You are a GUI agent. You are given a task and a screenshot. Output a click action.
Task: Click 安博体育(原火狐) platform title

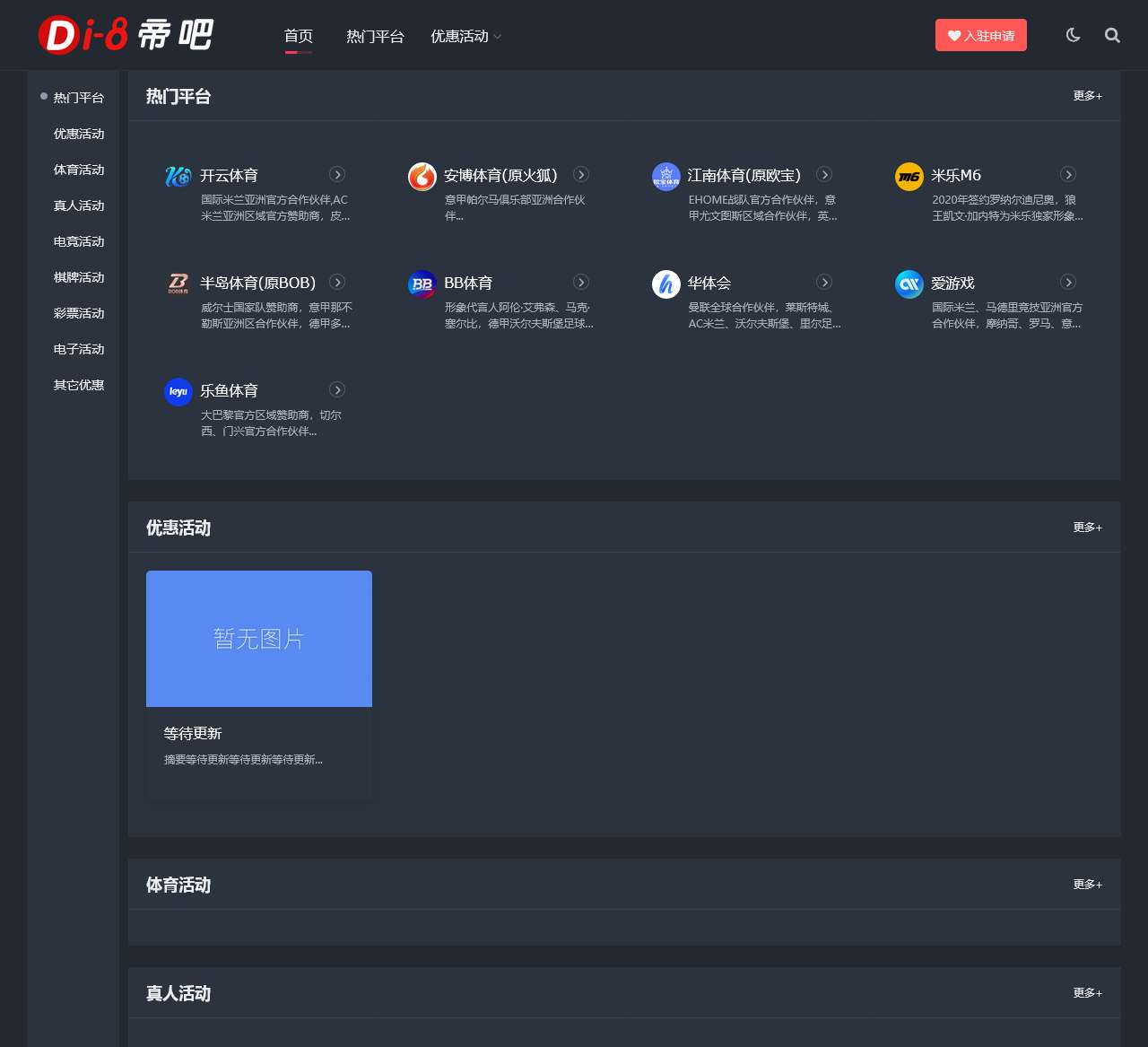pyautogui.click(x=500, y=175)
